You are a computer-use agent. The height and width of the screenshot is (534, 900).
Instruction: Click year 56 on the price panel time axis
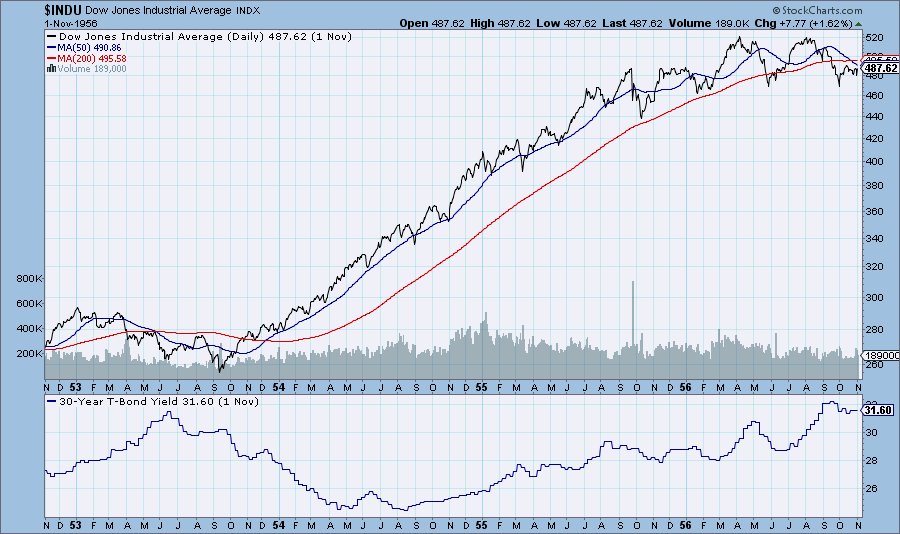click(685, 388)
